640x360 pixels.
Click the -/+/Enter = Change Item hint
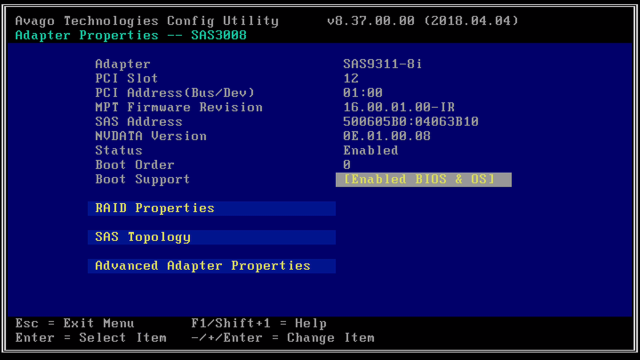[x=283, y=338]
